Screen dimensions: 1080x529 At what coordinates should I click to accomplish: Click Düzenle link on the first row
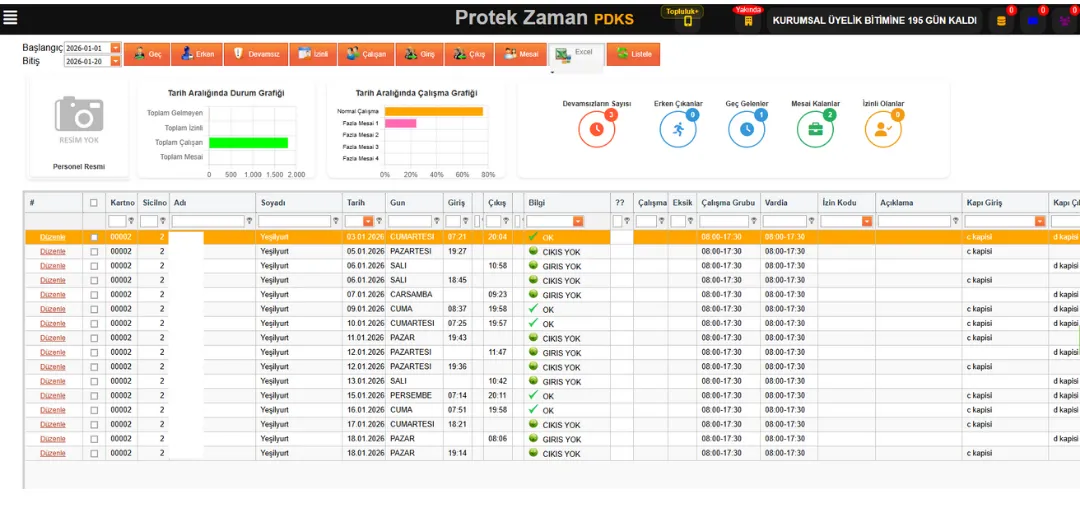52,237
